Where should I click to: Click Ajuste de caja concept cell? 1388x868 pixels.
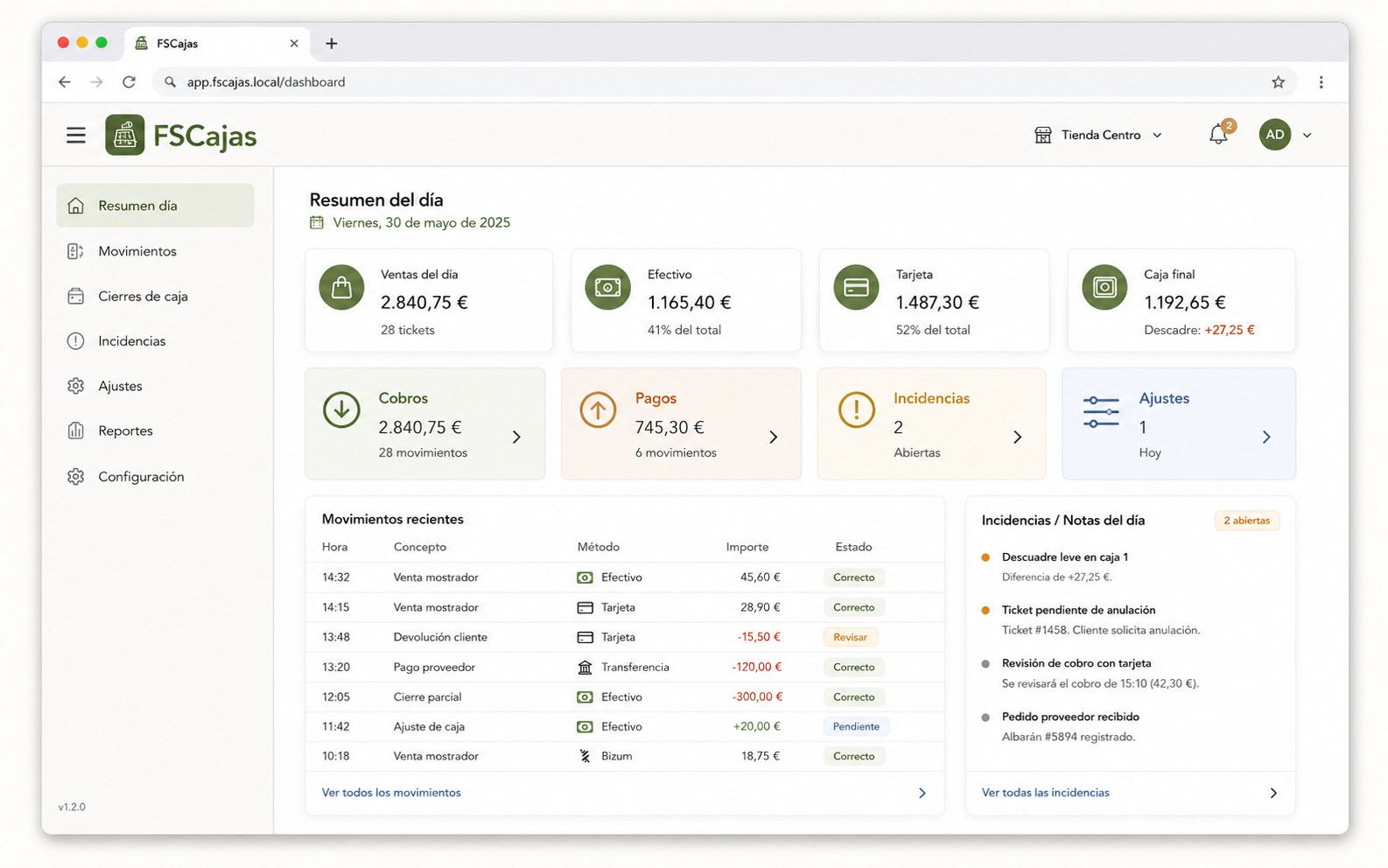[429, 726]
